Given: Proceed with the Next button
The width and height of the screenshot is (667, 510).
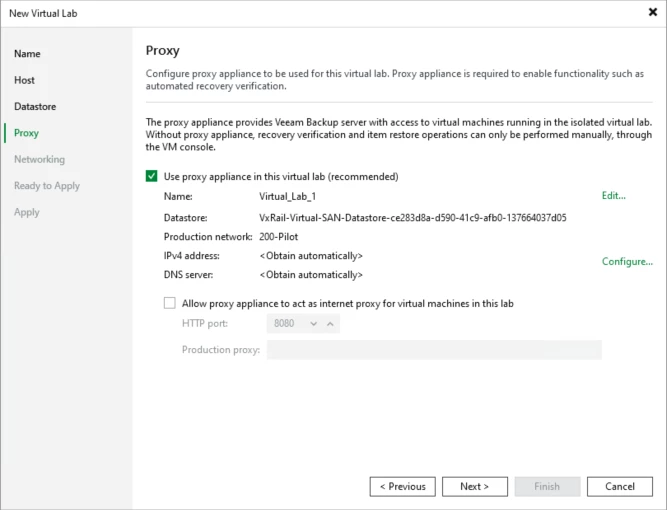Looking at the screenshot, I should tap(475, 487).
